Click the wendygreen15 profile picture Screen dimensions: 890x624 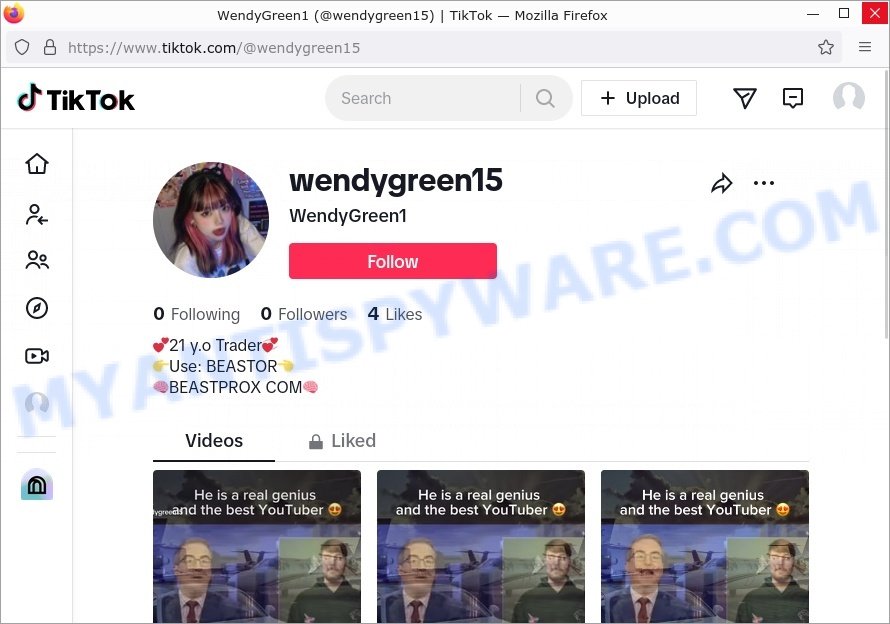pyautogui.click(x=211, y=220)
